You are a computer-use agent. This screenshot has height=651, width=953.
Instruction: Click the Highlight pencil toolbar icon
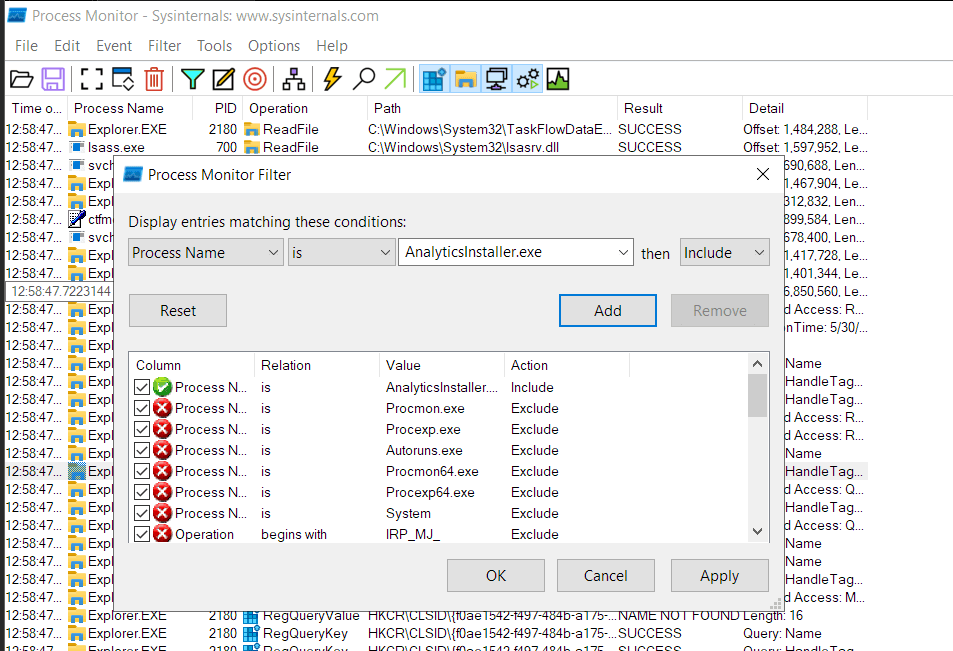223,79
